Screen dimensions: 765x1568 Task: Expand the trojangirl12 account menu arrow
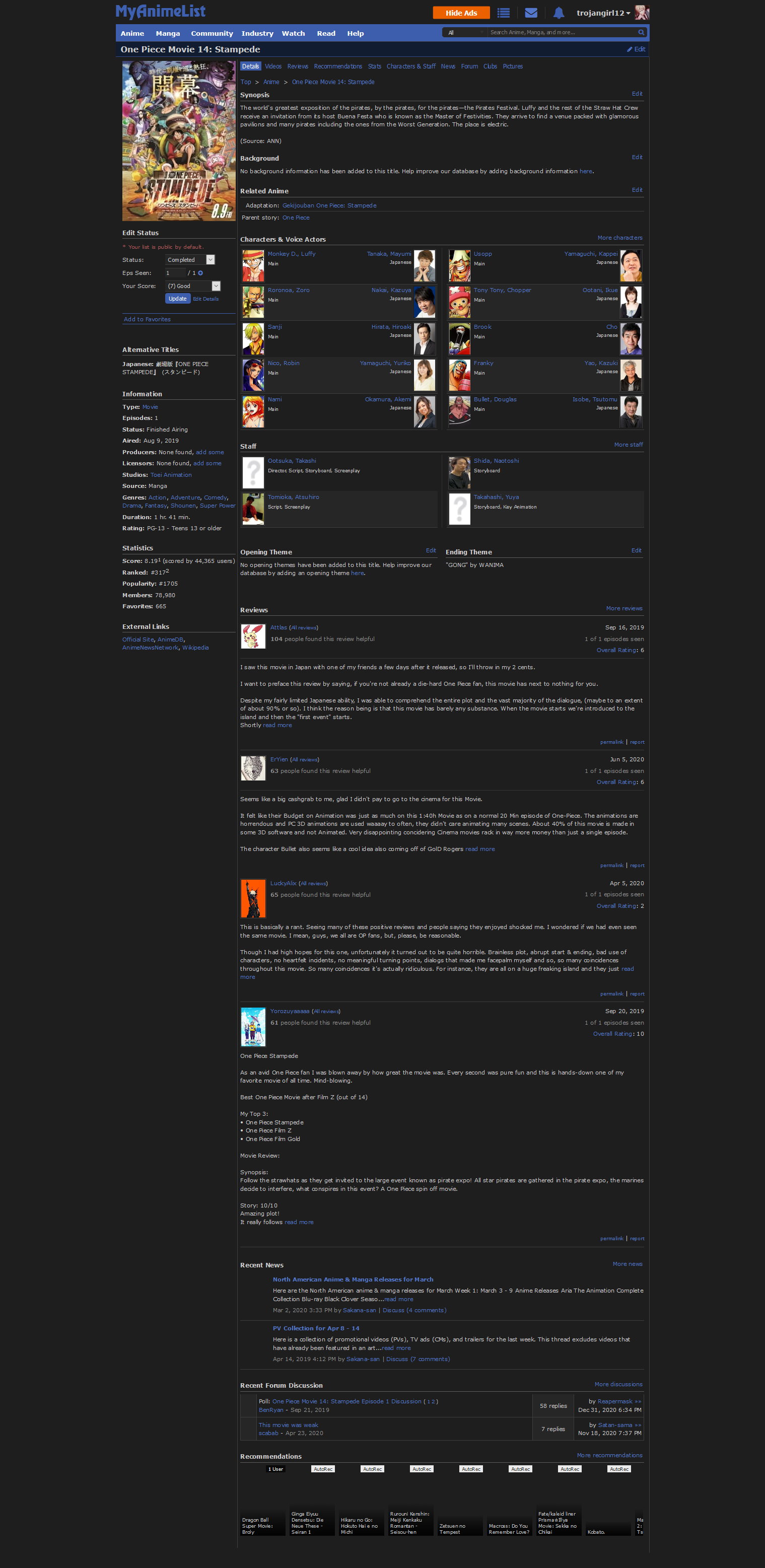628,14
